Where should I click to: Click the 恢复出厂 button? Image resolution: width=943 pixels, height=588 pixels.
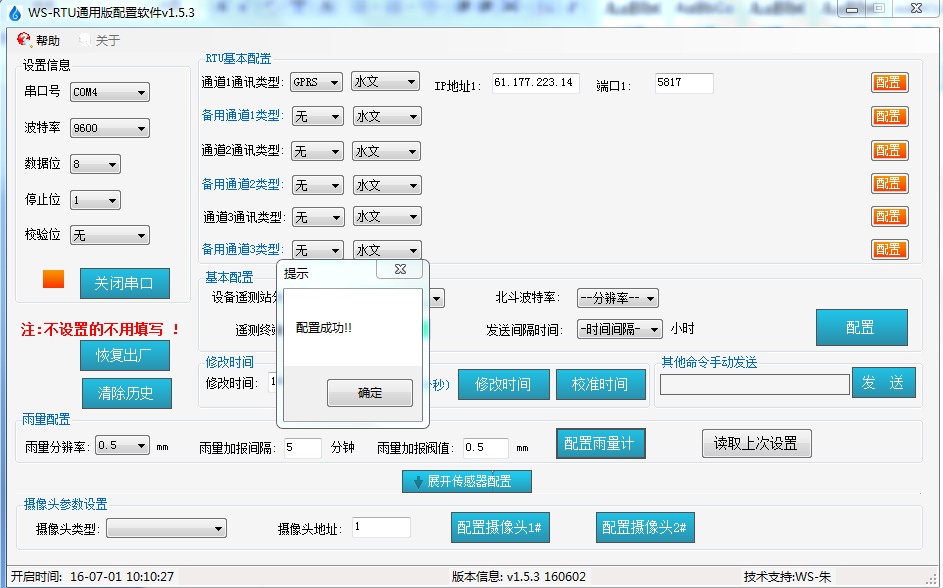tap(124, 355)
